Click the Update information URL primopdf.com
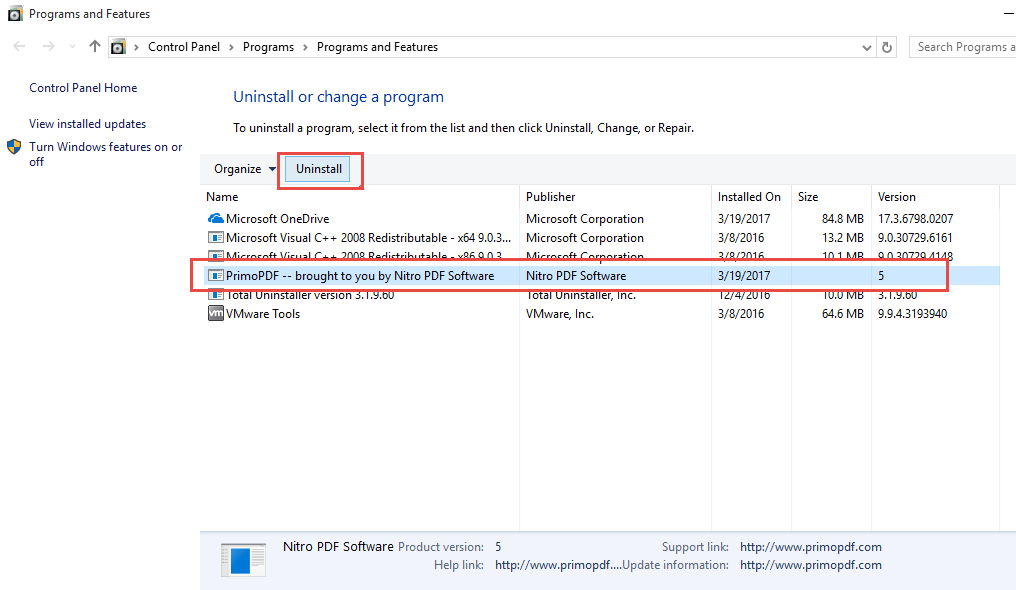This screenshot has width=1016, height=590. 811,565
